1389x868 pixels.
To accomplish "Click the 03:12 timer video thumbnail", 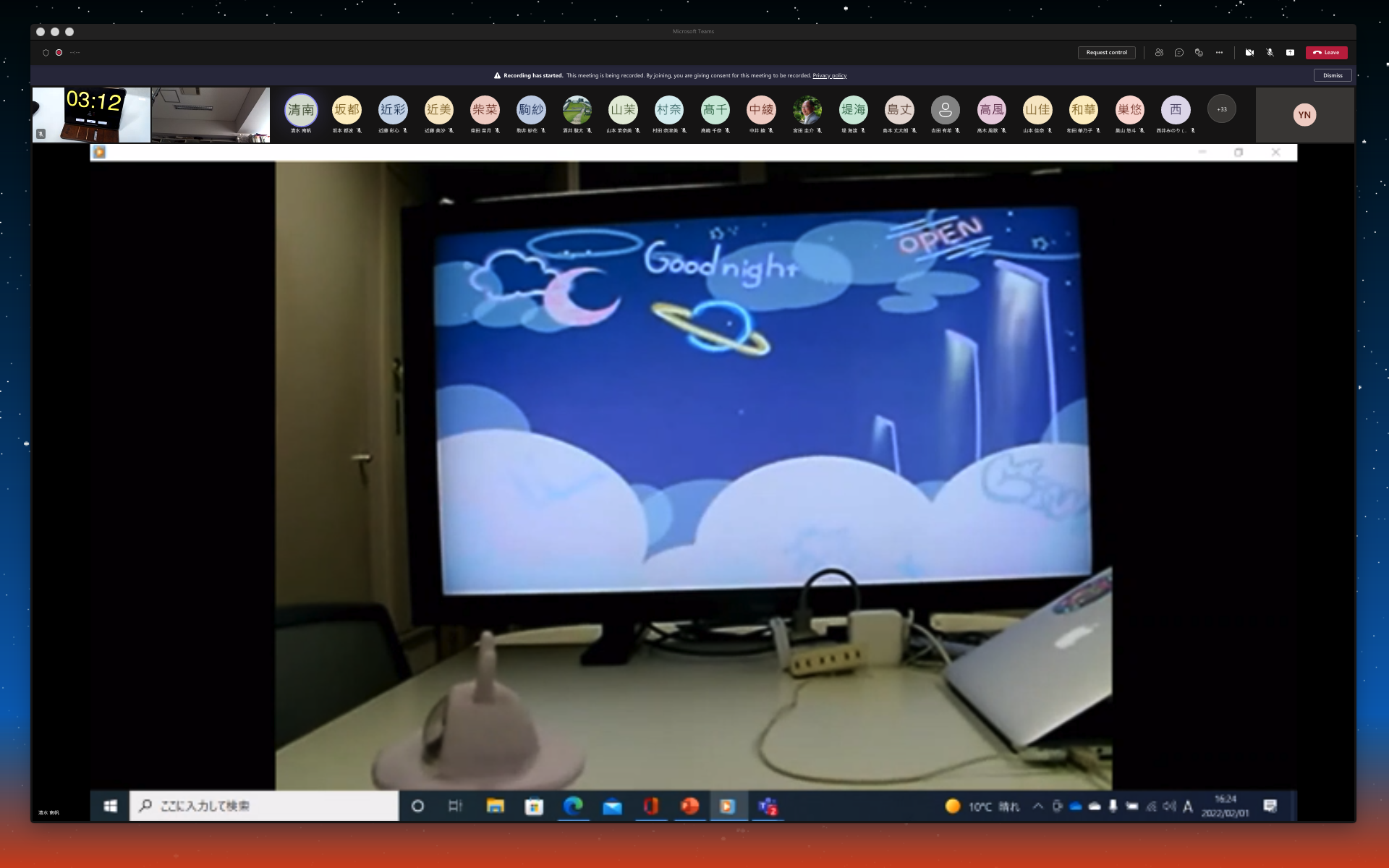I will [91, 114].
